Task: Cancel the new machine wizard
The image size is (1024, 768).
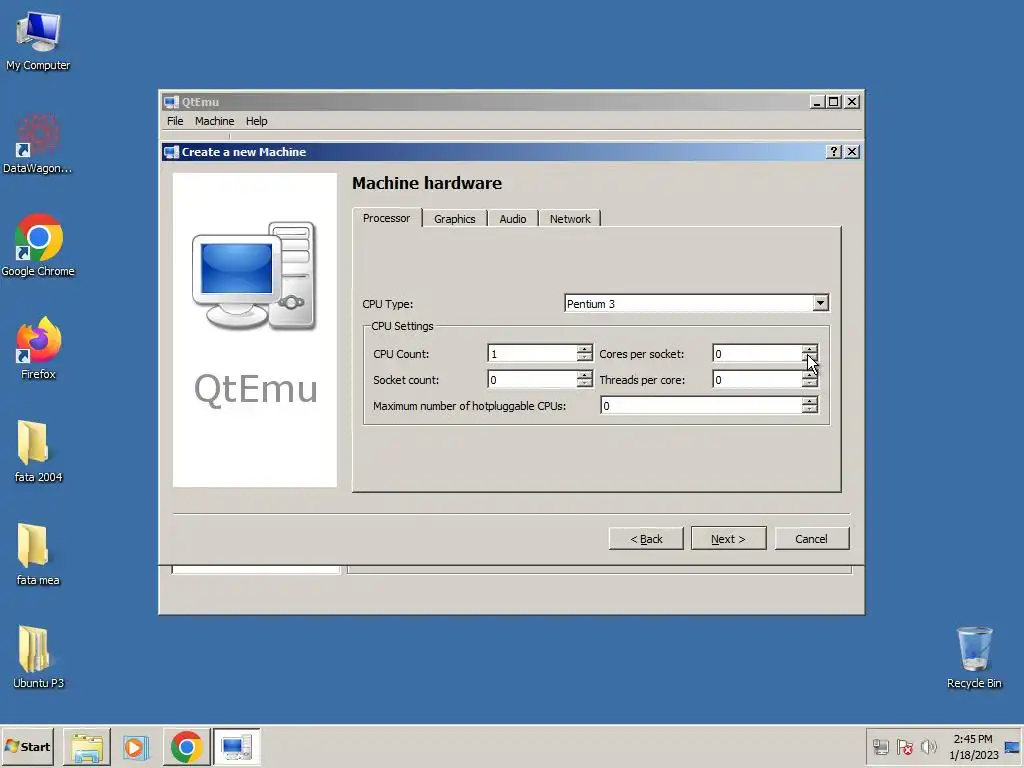Action: click(x=811, y=539)
